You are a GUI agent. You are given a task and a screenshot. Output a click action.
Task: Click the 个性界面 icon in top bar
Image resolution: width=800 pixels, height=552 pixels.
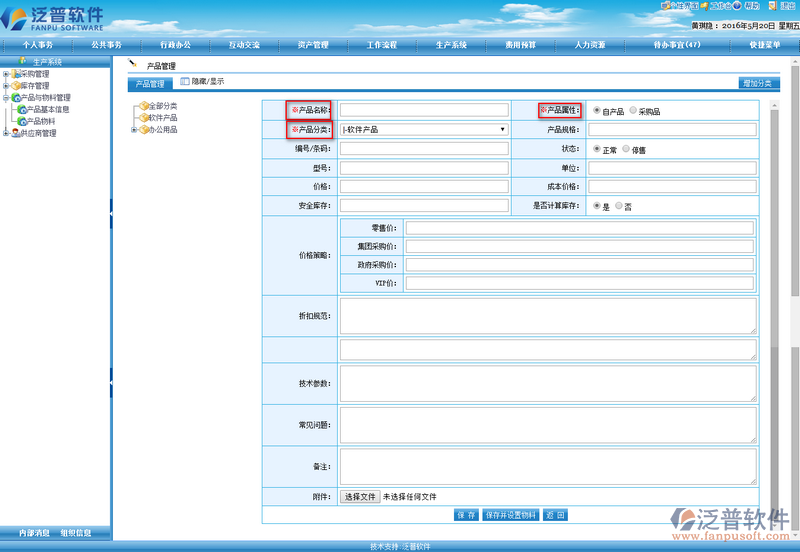coord(667,6)
